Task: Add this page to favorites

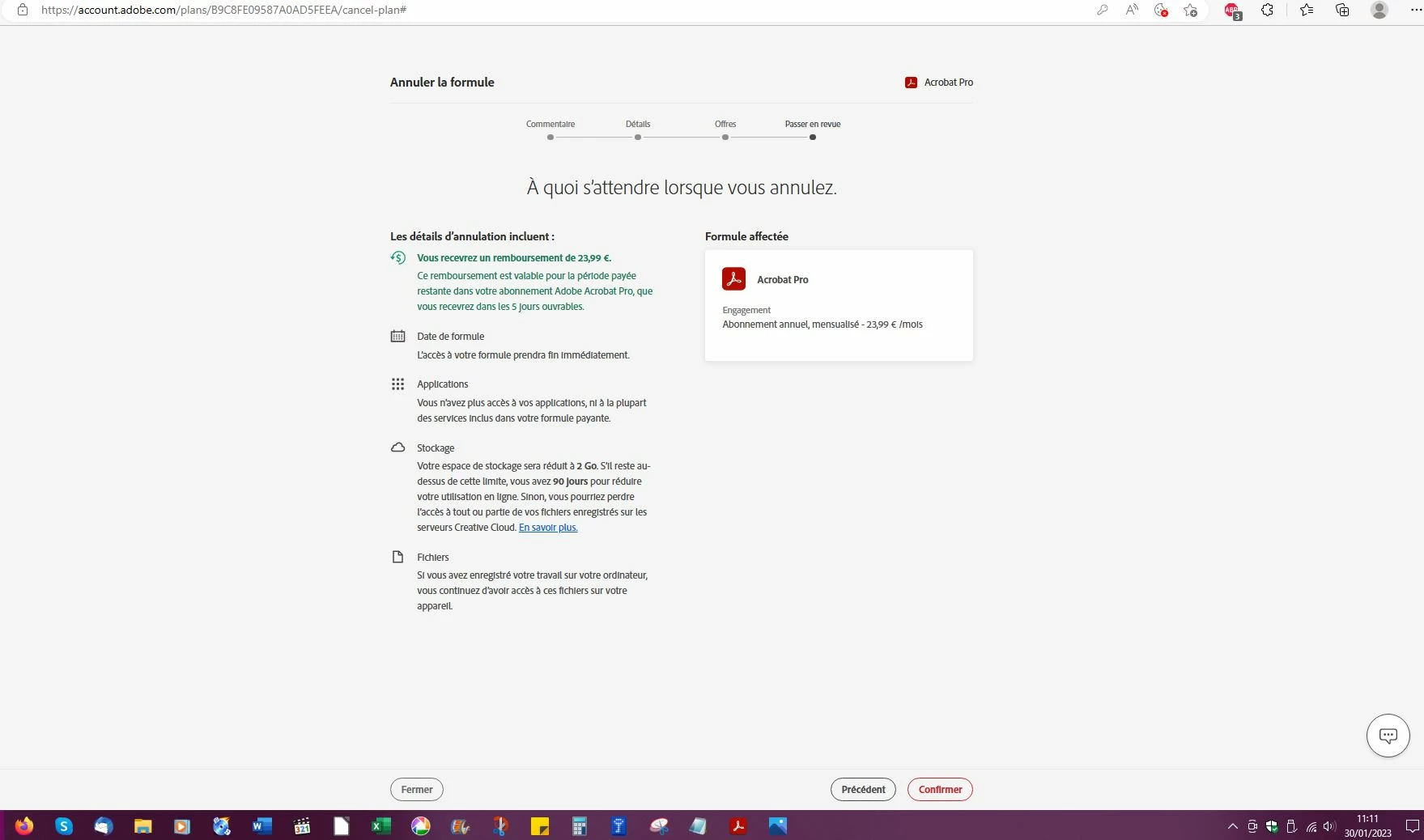Action: tap(1190, 10)
